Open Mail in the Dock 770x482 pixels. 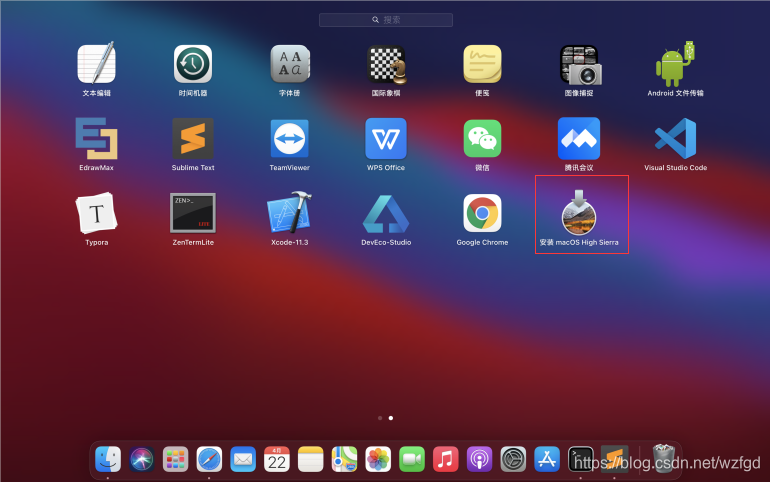click(243, 459)
